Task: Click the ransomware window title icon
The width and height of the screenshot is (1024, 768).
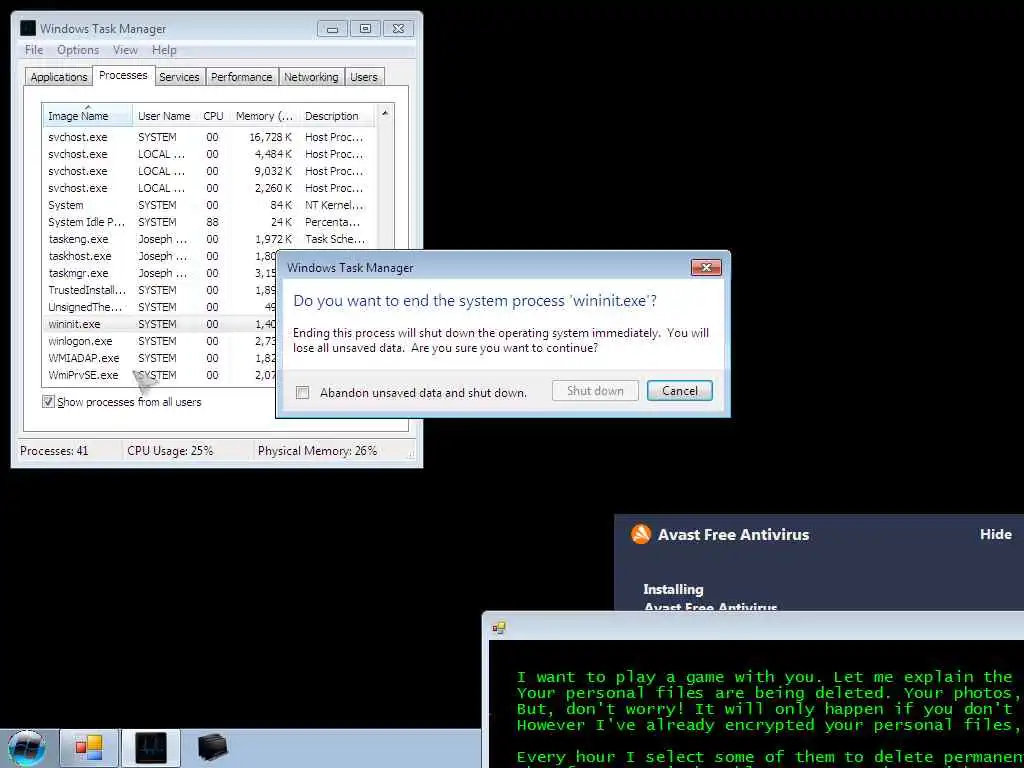Action: 499,628
